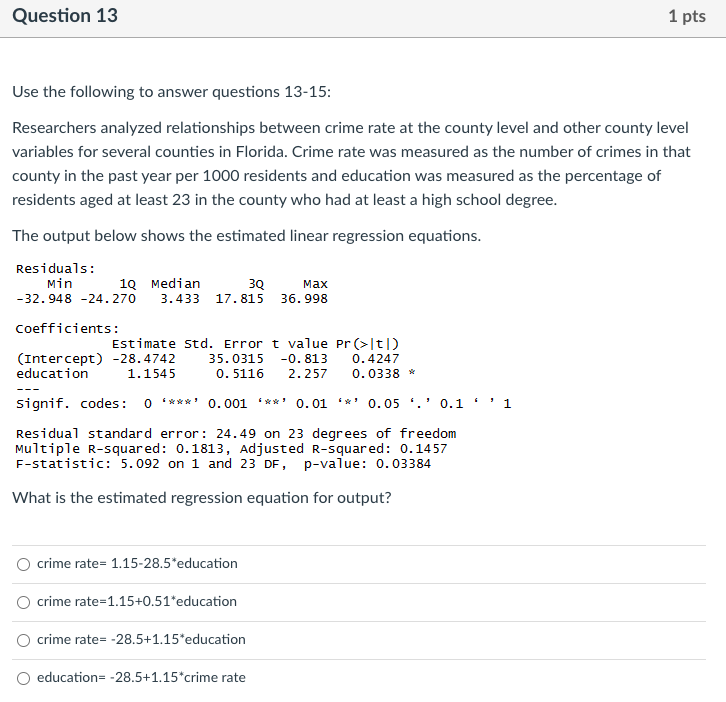
Task: Click residual Median value '3.433'
Action: pyautogui.click(x=180, y=299)
